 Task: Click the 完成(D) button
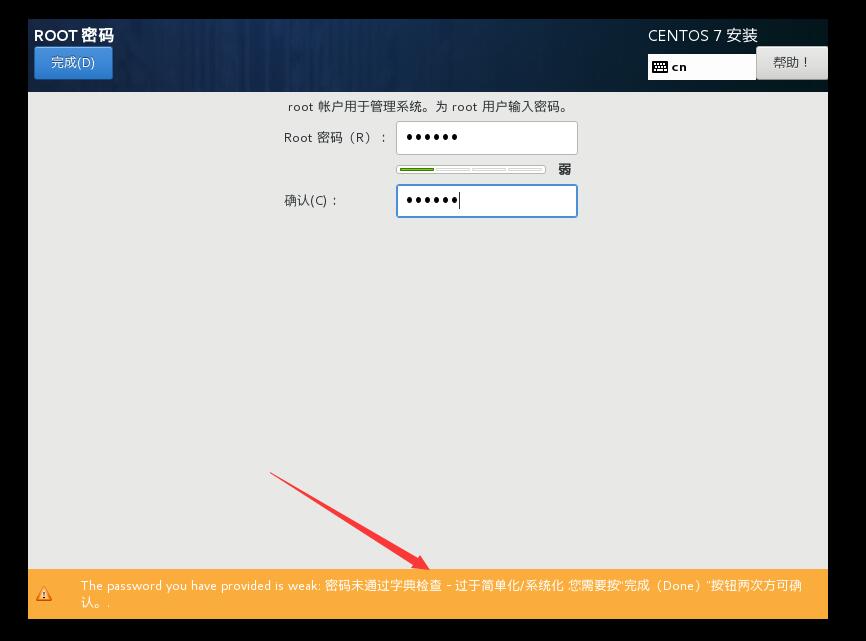click(x=73, y=62)
